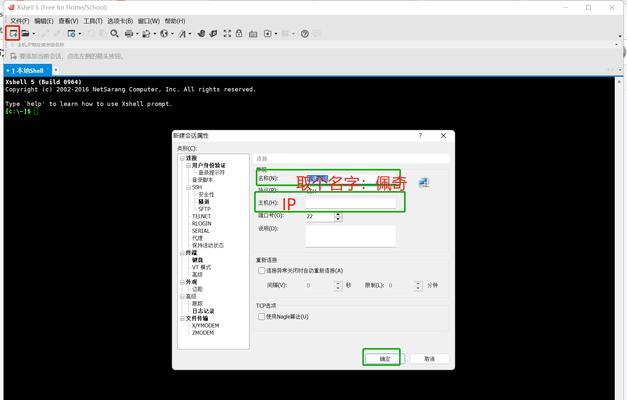The width and height of the screenshot is (627, 400).
Task: Click the Open session folder icon
Action: click(x=25, y=34)
